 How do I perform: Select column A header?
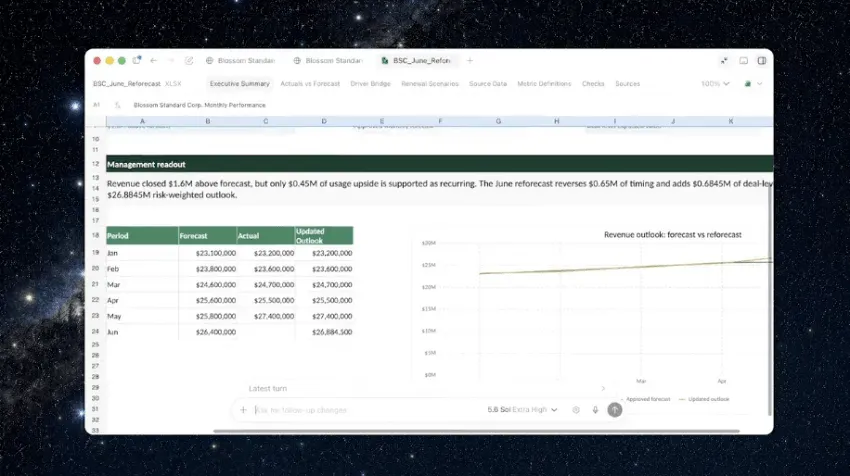[142, 121]
